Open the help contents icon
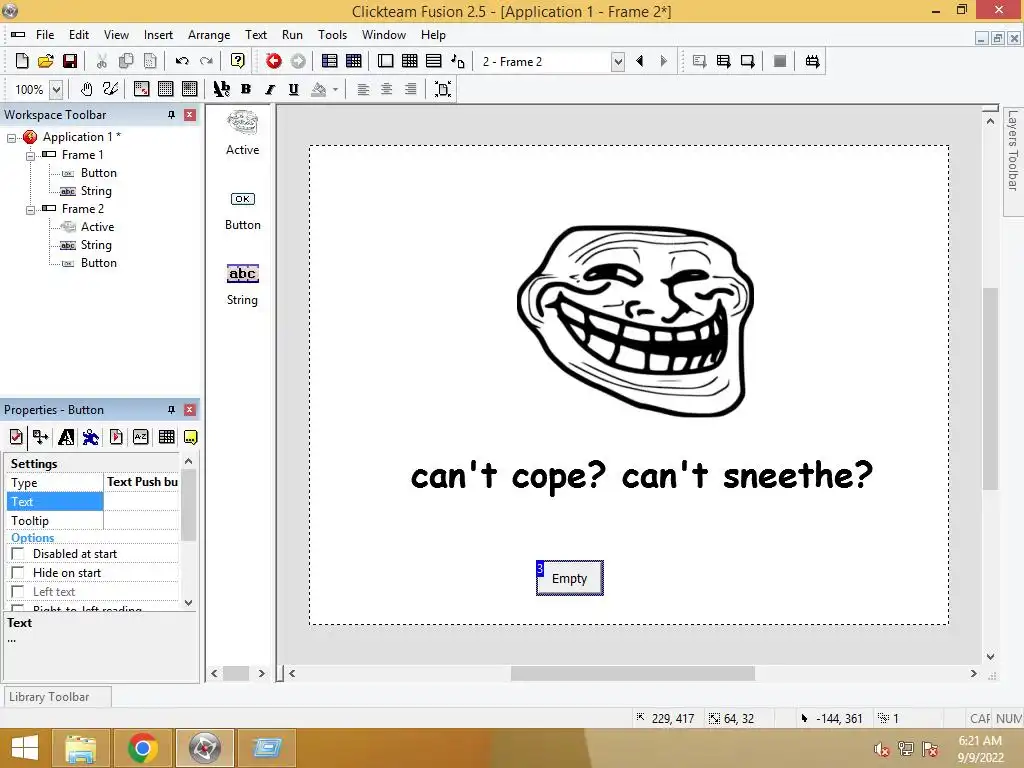This screenshot has width=1024, height=768. coord(238,61)
